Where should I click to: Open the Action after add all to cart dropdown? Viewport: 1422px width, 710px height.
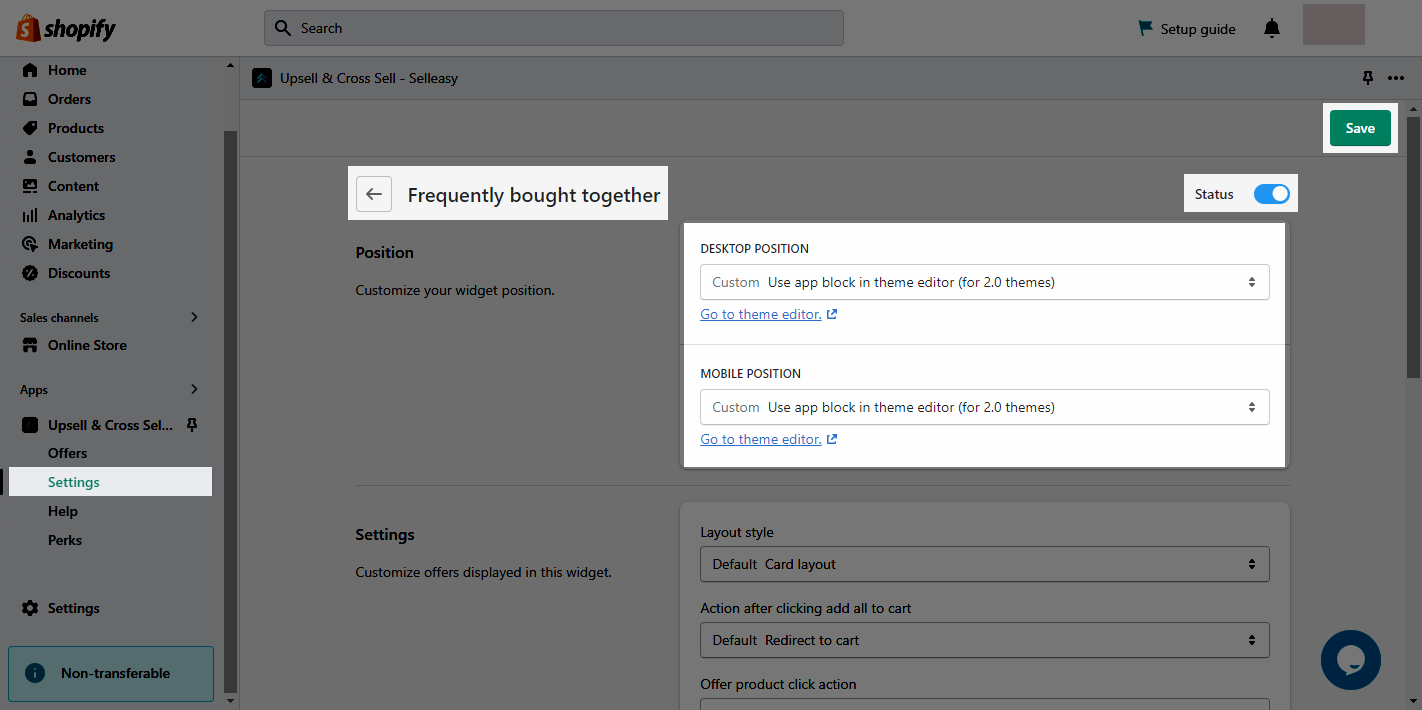[x=985, y=640]
